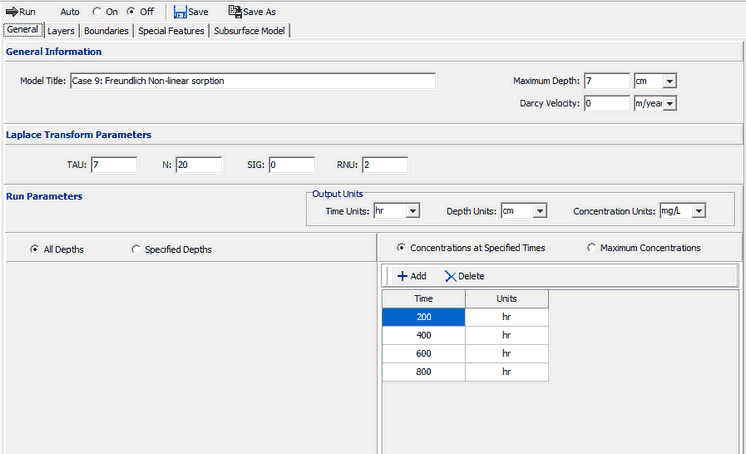The image size is (746, 454).
Task: Choose Concentrations at Specified Times
Action: tap(401, 248)
